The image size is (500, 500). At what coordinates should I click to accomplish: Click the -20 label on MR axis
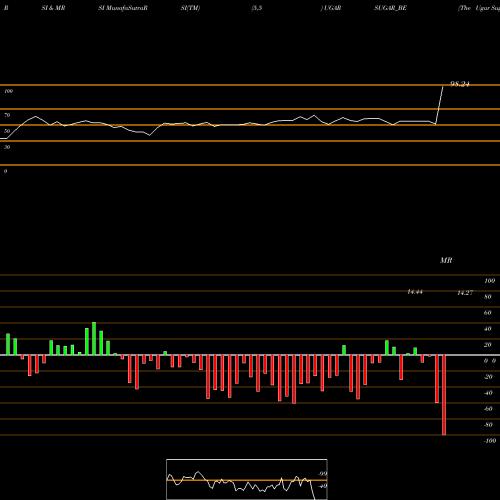point(488,377)
